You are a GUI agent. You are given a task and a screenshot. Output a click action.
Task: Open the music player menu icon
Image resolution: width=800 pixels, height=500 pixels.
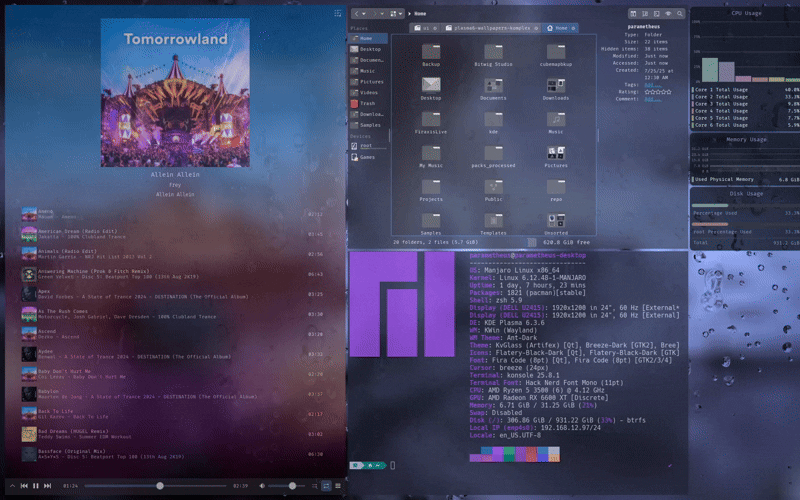[x=338, y=486]
